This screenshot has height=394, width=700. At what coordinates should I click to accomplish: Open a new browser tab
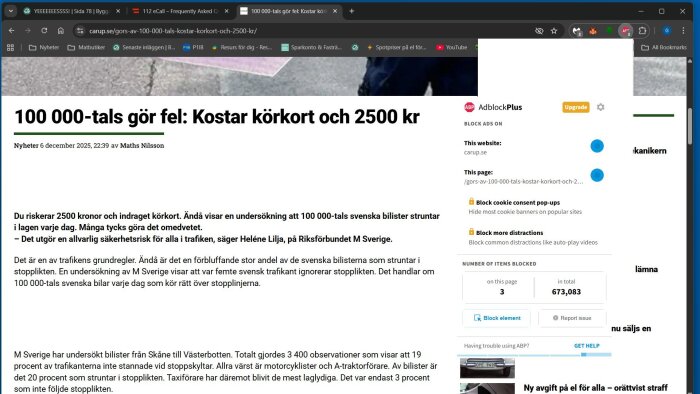click(x=351, y=11)
